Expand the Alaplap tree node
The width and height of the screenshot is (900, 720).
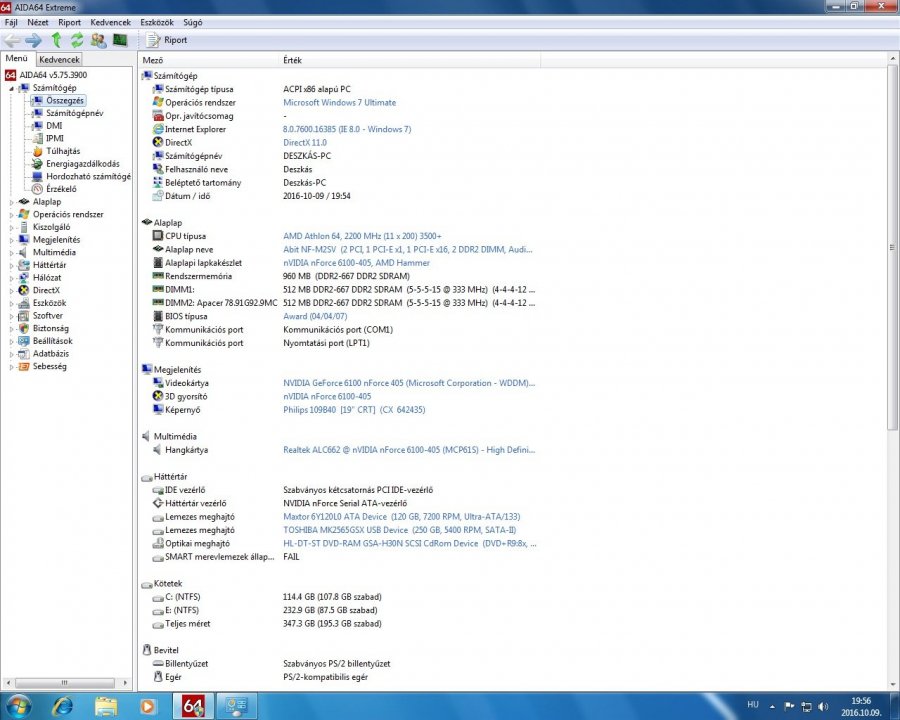click(11, 202)
